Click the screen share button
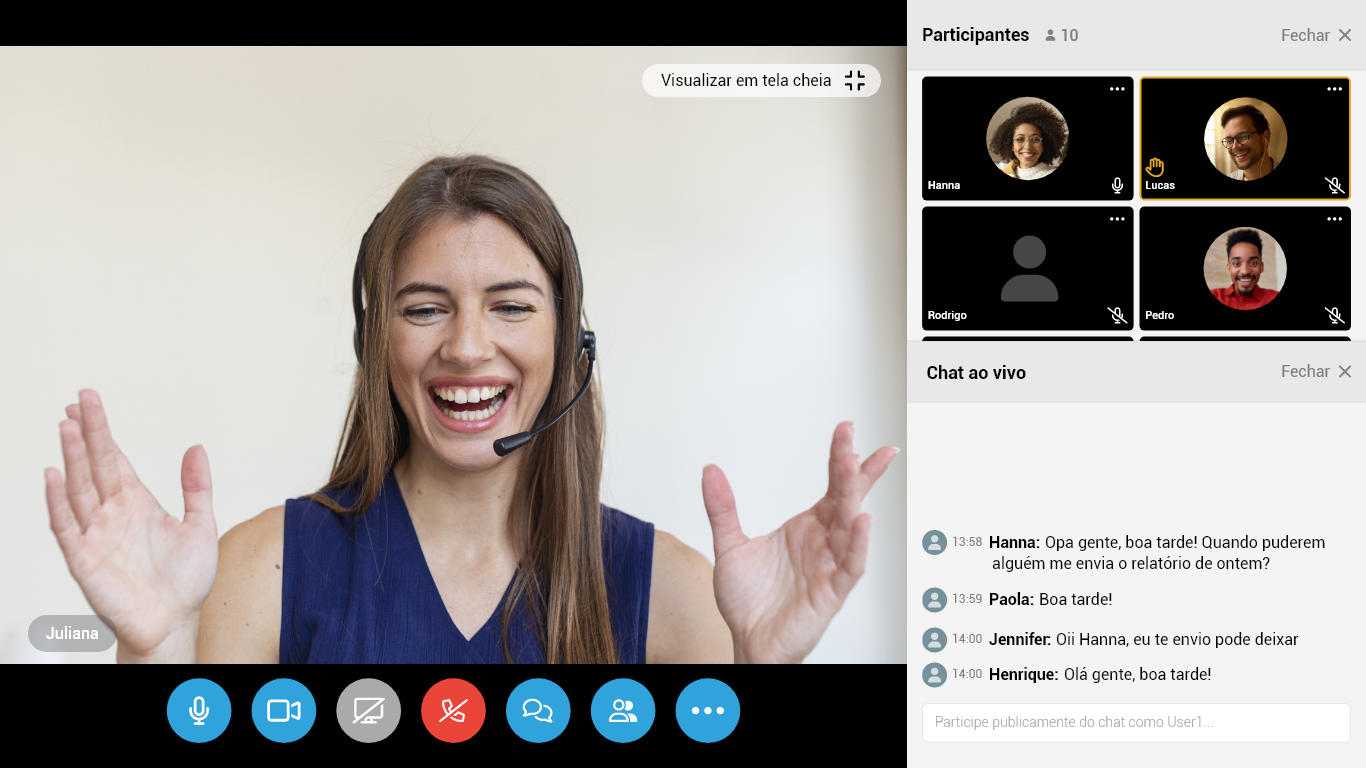Viewport: 1366px width, 768px height. [369, 711]
